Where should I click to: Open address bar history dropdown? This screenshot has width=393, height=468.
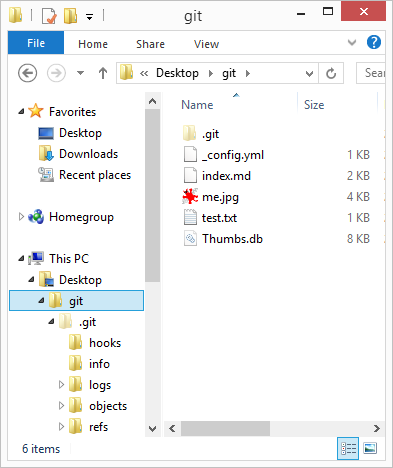tap(309, 74)
